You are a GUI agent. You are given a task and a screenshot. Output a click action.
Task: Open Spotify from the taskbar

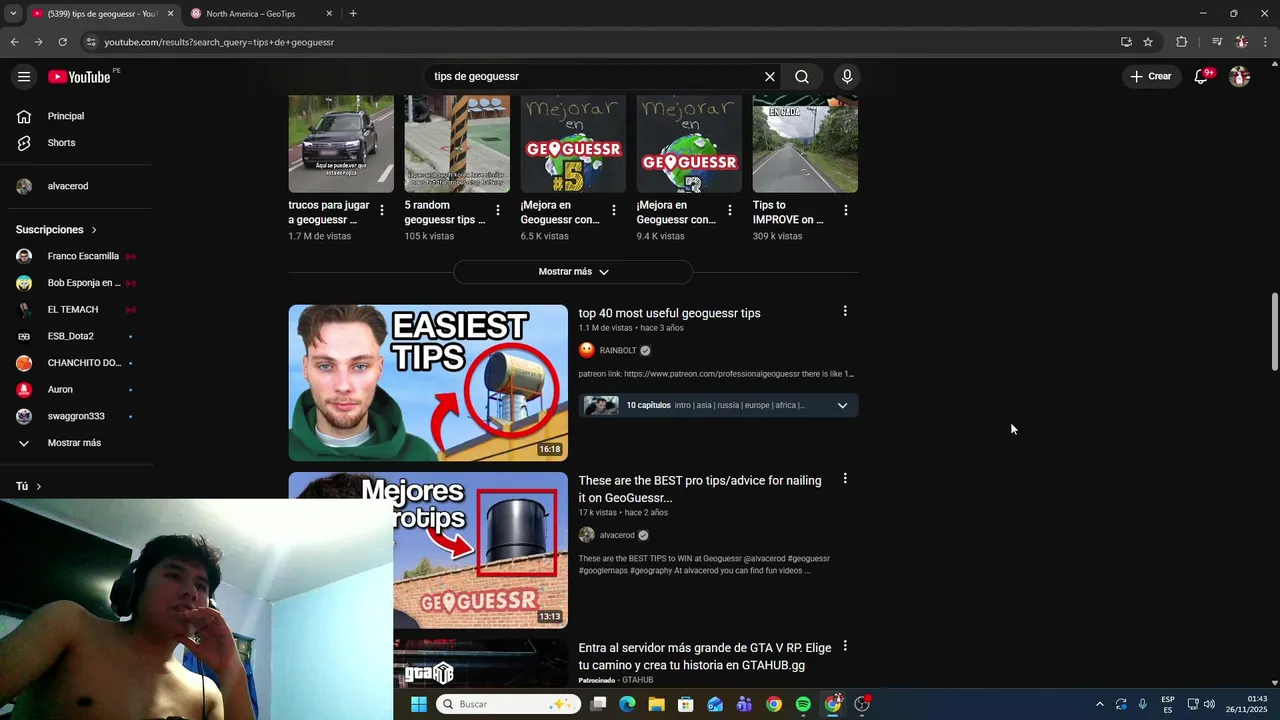coord(803,704)
